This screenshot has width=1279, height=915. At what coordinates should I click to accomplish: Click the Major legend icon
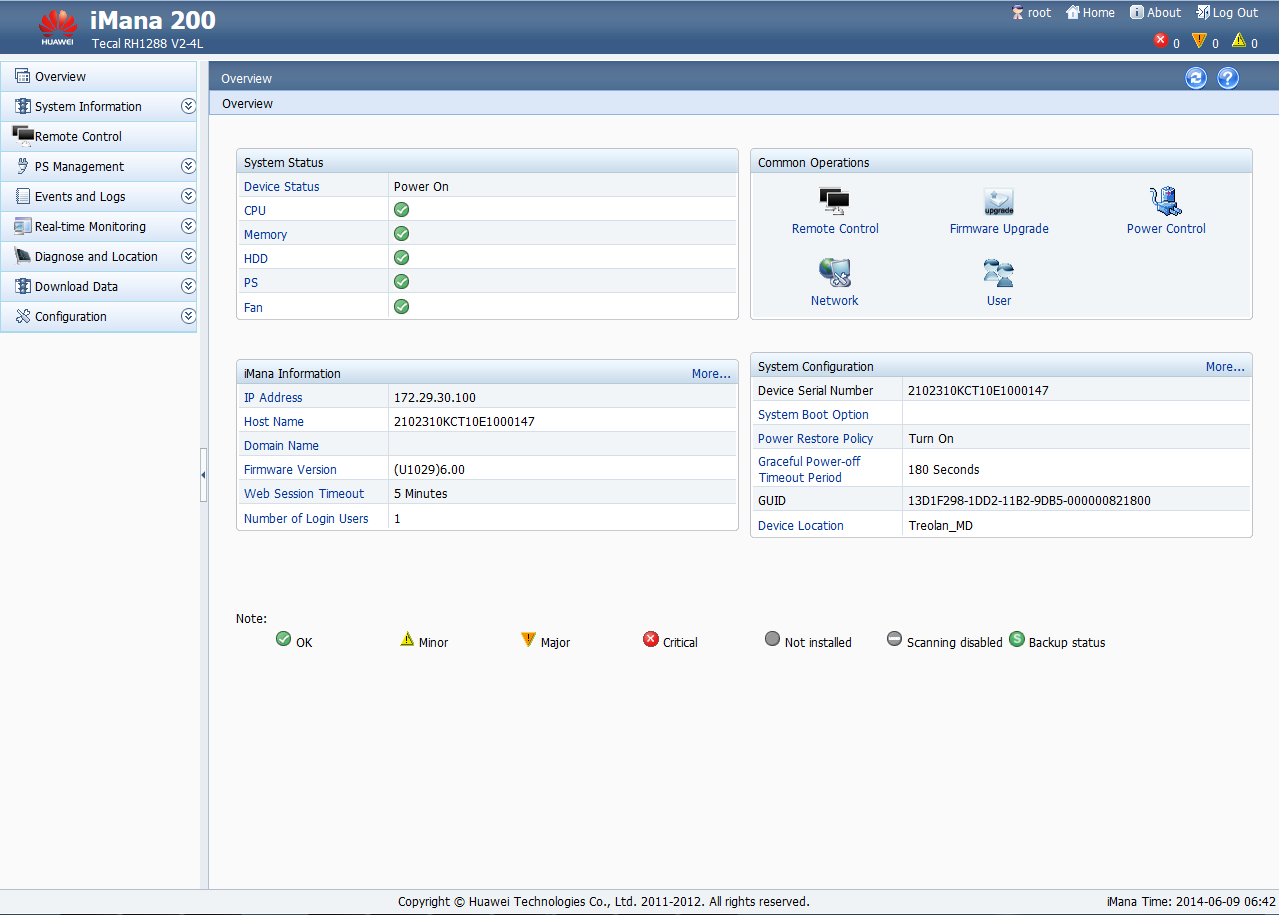(x=529, y=639)
